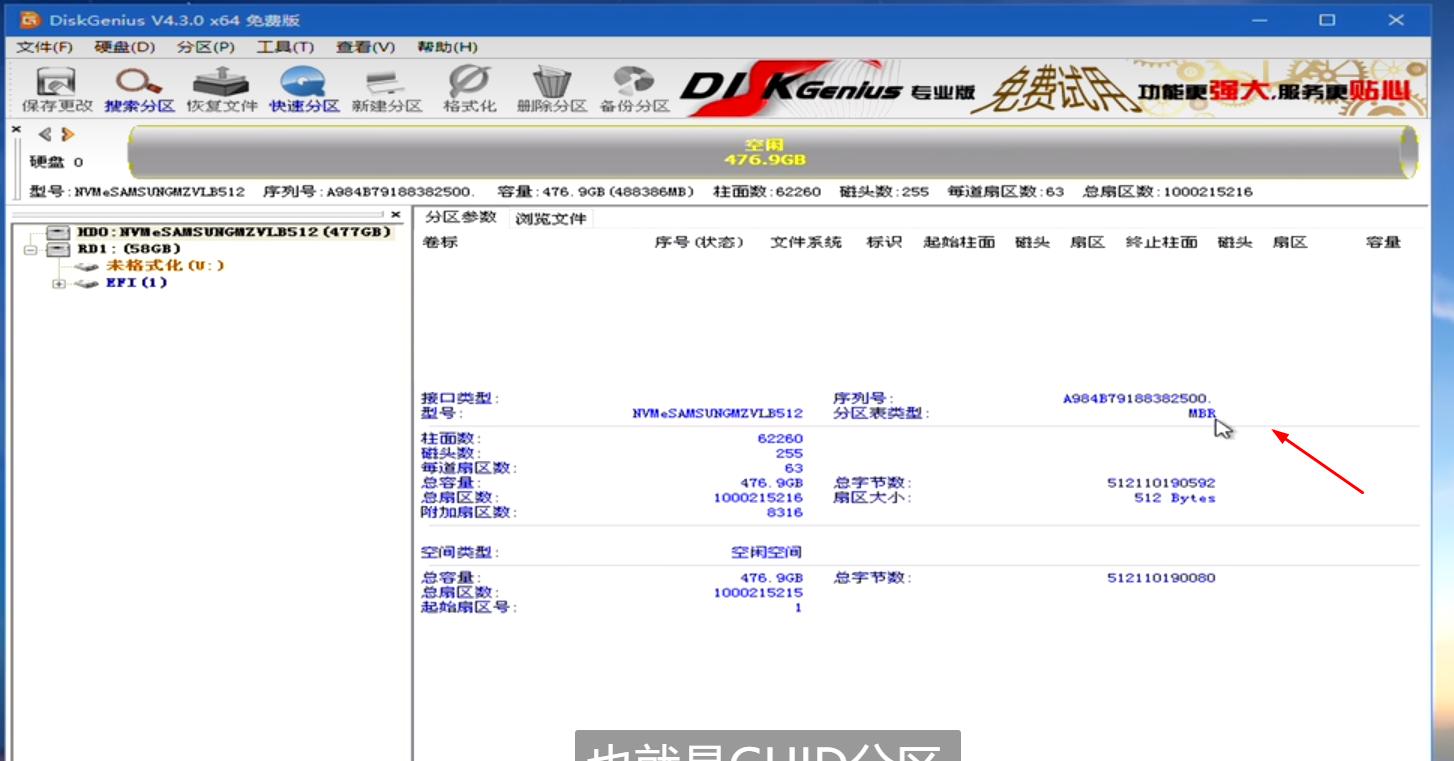The height and width of the screenshot is (761, 1454).
Task: Go to previous disk with gray left arrow
Action: coord(45,135)
